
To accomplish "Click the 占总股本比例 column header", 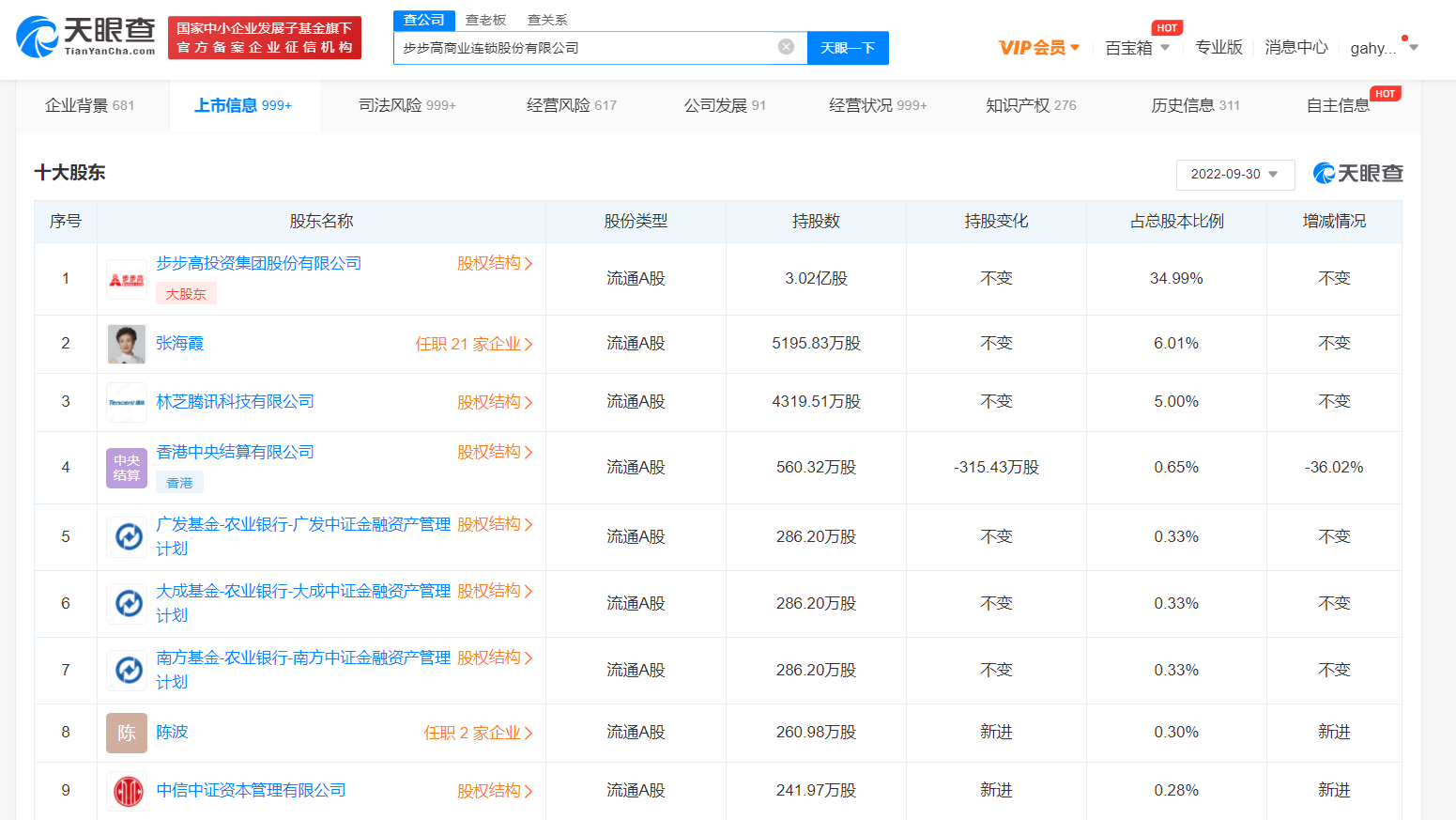I will (x=1176, y=222).
